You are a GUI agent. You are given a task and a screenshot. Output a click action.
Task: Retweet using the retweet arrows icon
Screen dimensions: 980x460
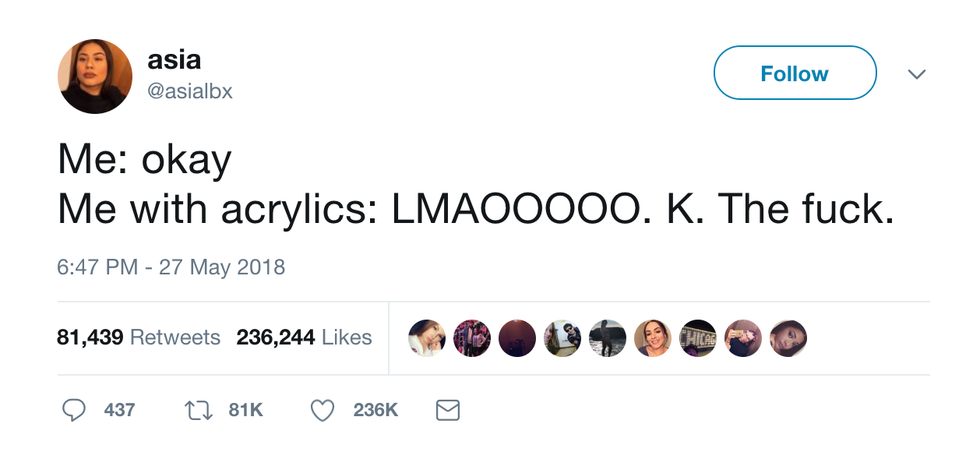(x=199, y=409)
